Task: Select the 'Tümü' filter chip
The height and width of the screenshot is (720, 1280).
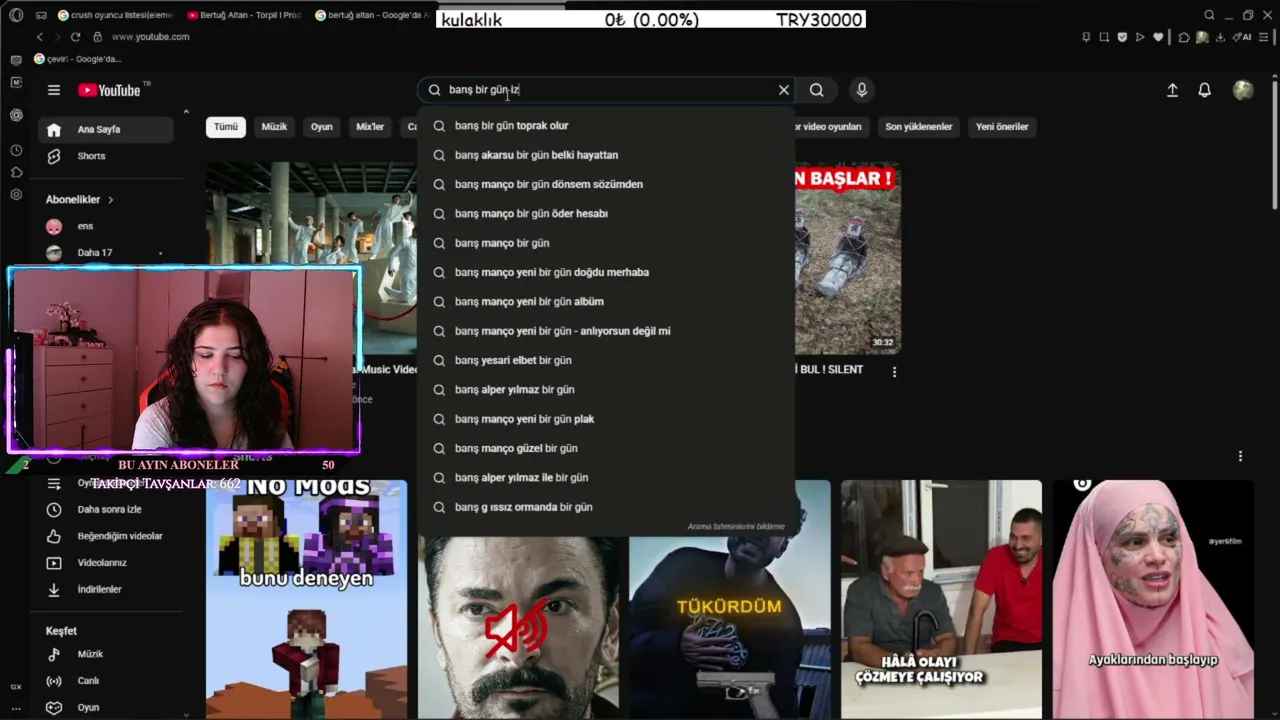Action: (226, 127)
